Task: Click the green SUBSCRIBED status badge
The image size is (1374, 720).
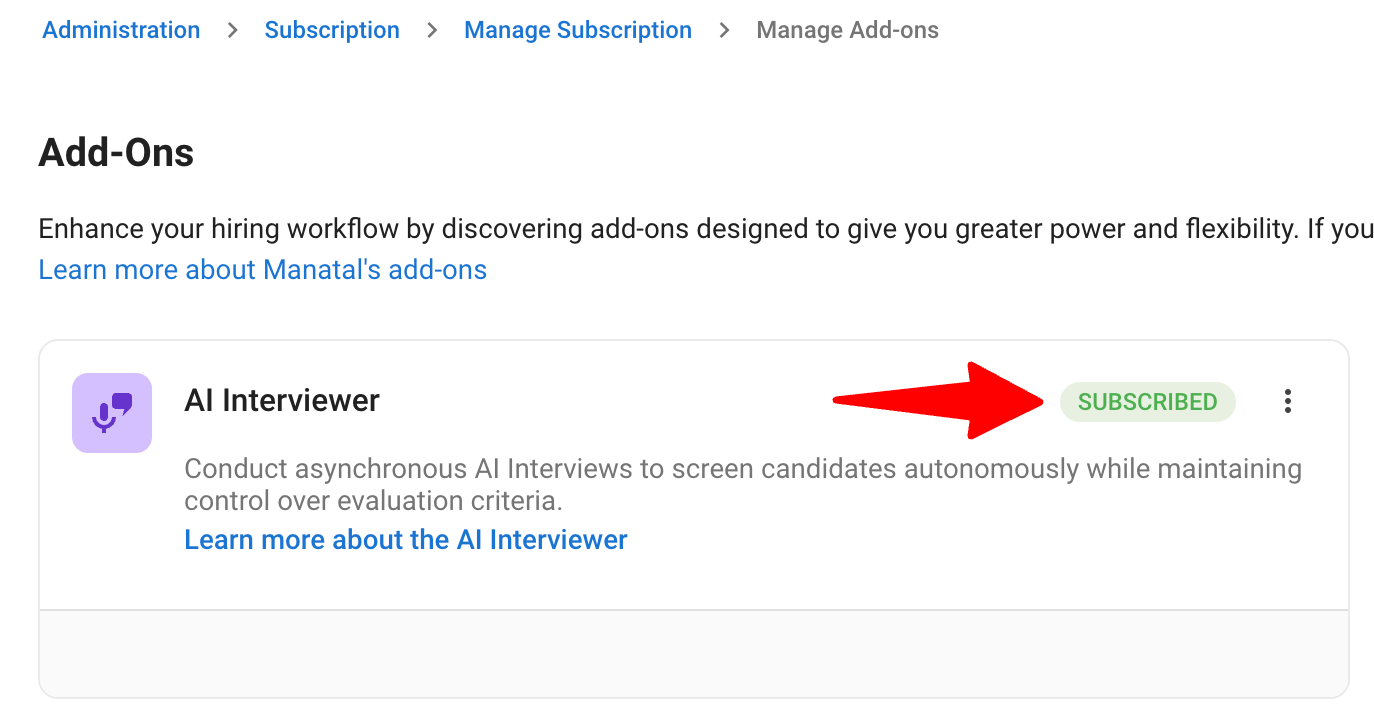Action: click(1147, 402)
